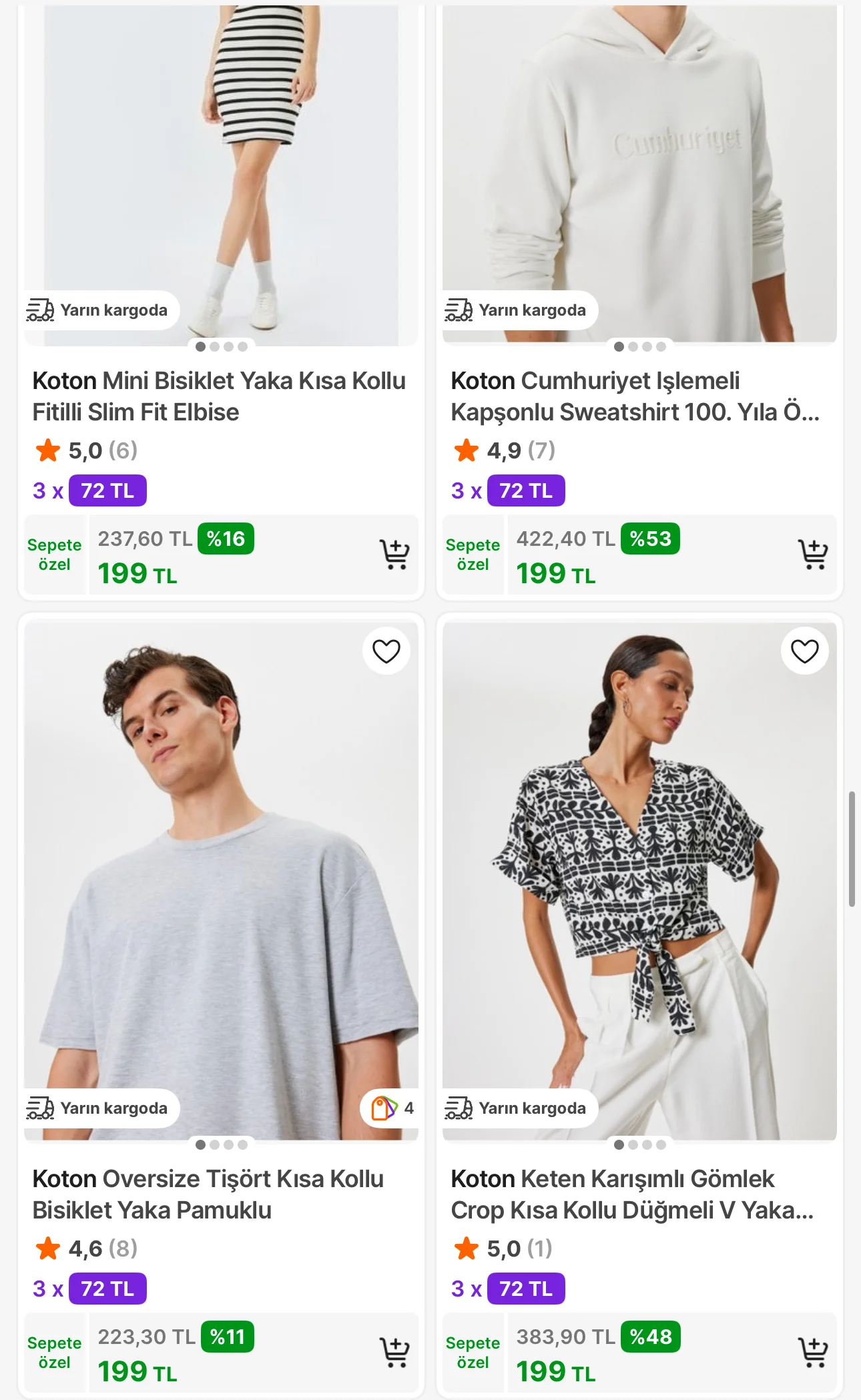861x1400 pixels.
Task: Add Oversize Tişört to cart
Action: pyautogui.click(x=394, y=1352)
